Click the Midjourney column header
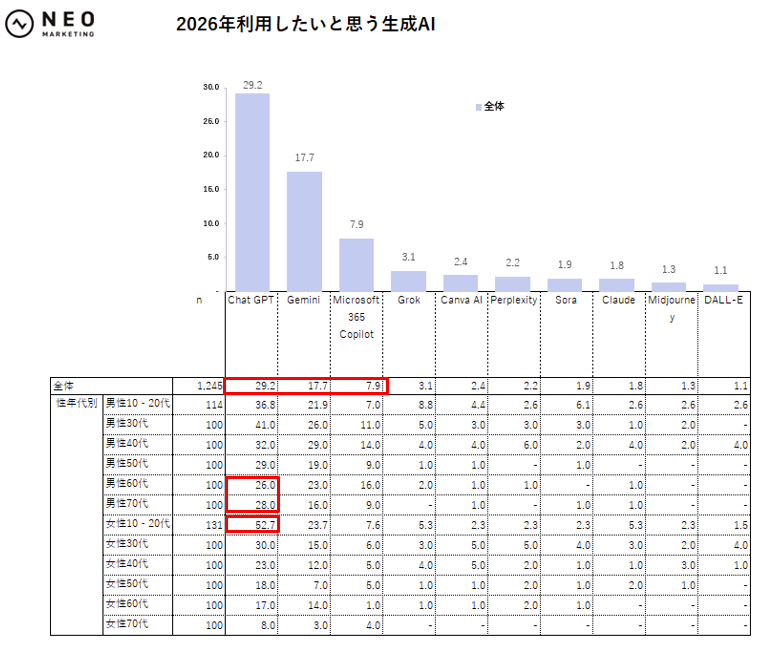The image size is (767, 649). tap(672, 308)
